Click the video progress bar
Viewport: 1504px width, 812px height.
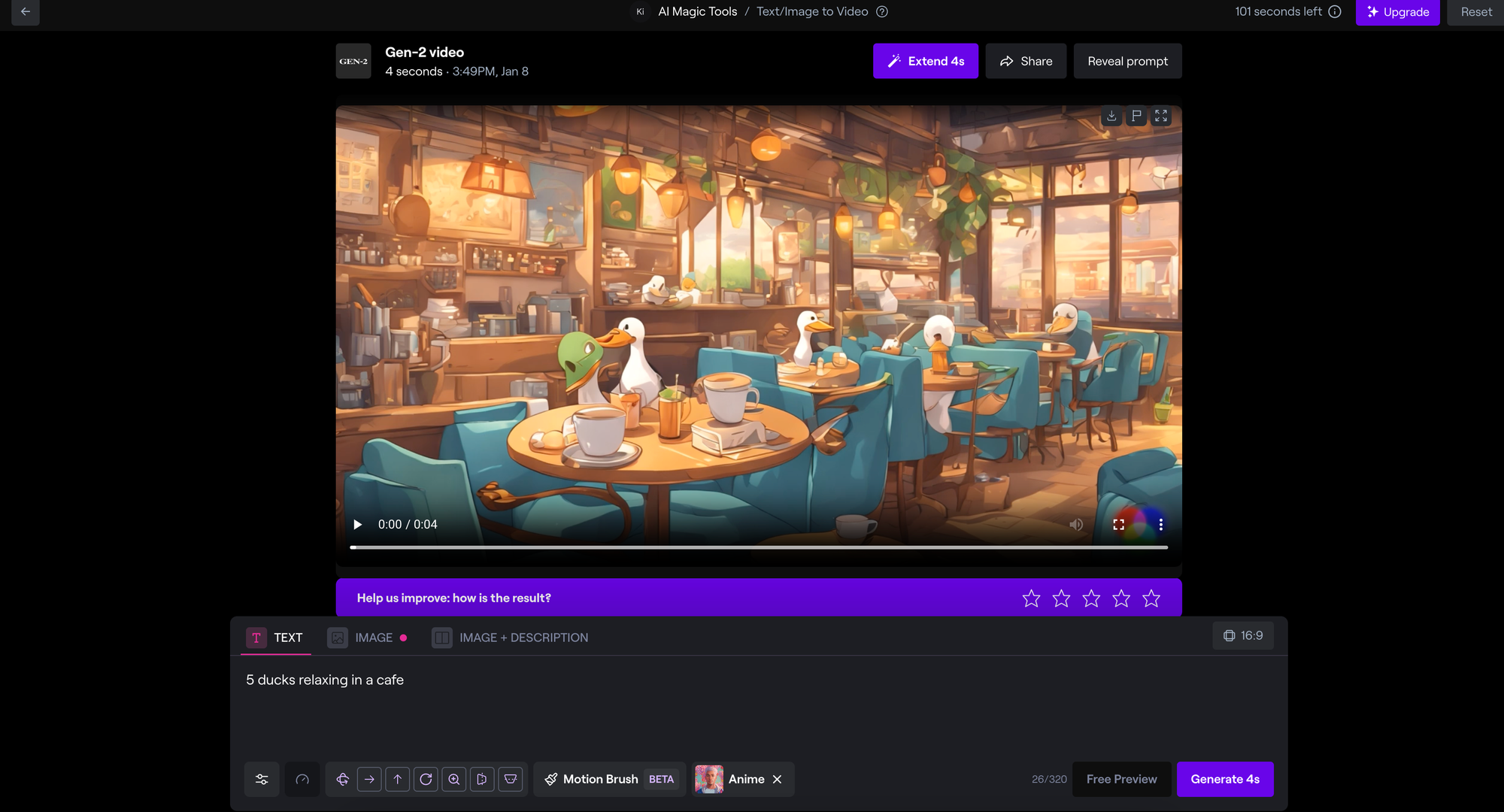(x=758, y=547)
